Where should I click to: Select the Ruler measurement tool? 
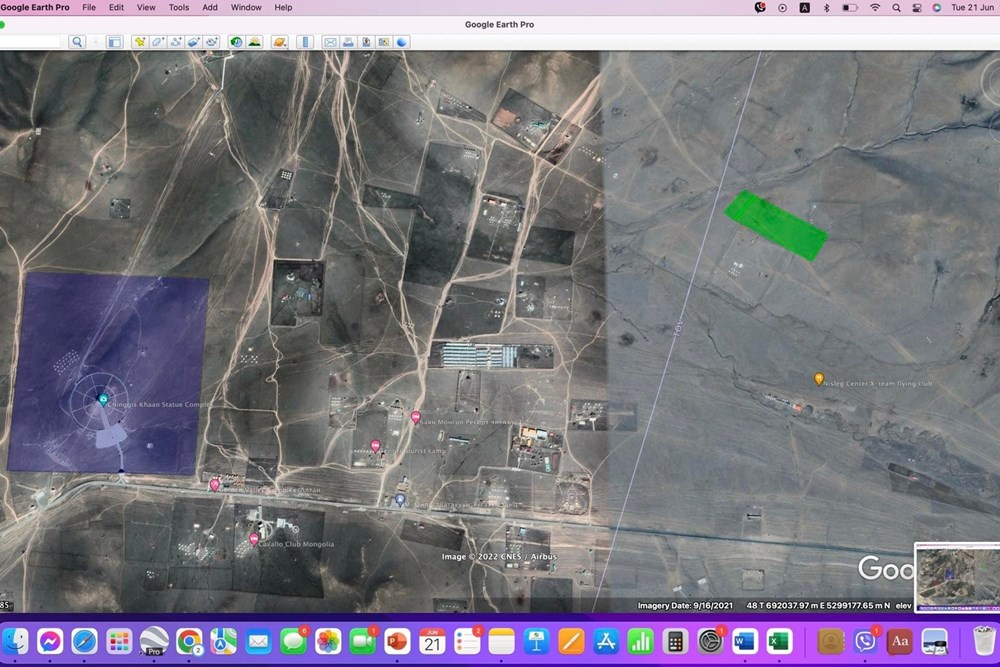pos(305,42)
